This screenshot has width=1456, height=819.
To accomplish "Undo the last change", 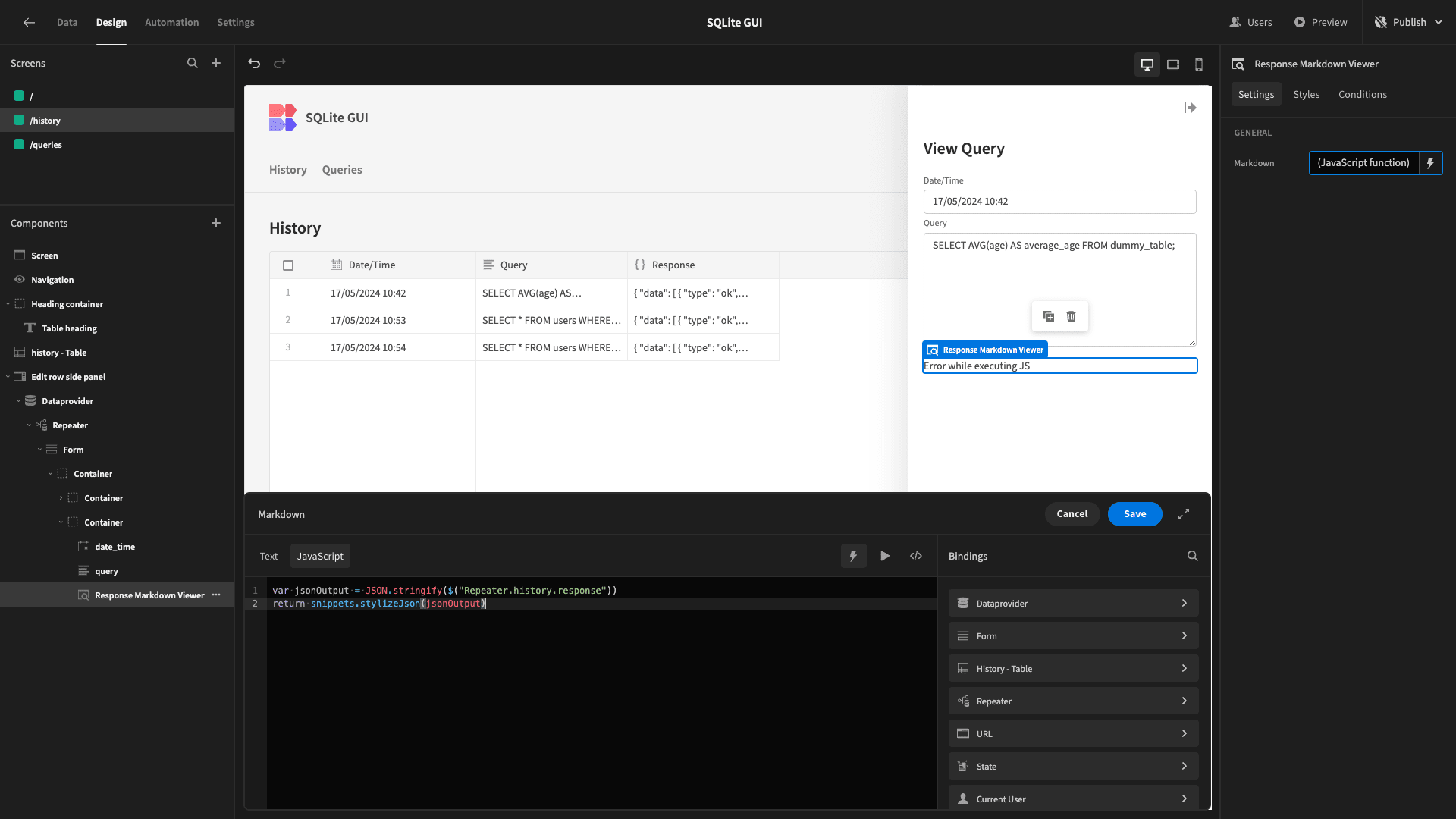I will pyautogui.click(x=254, y=64).
